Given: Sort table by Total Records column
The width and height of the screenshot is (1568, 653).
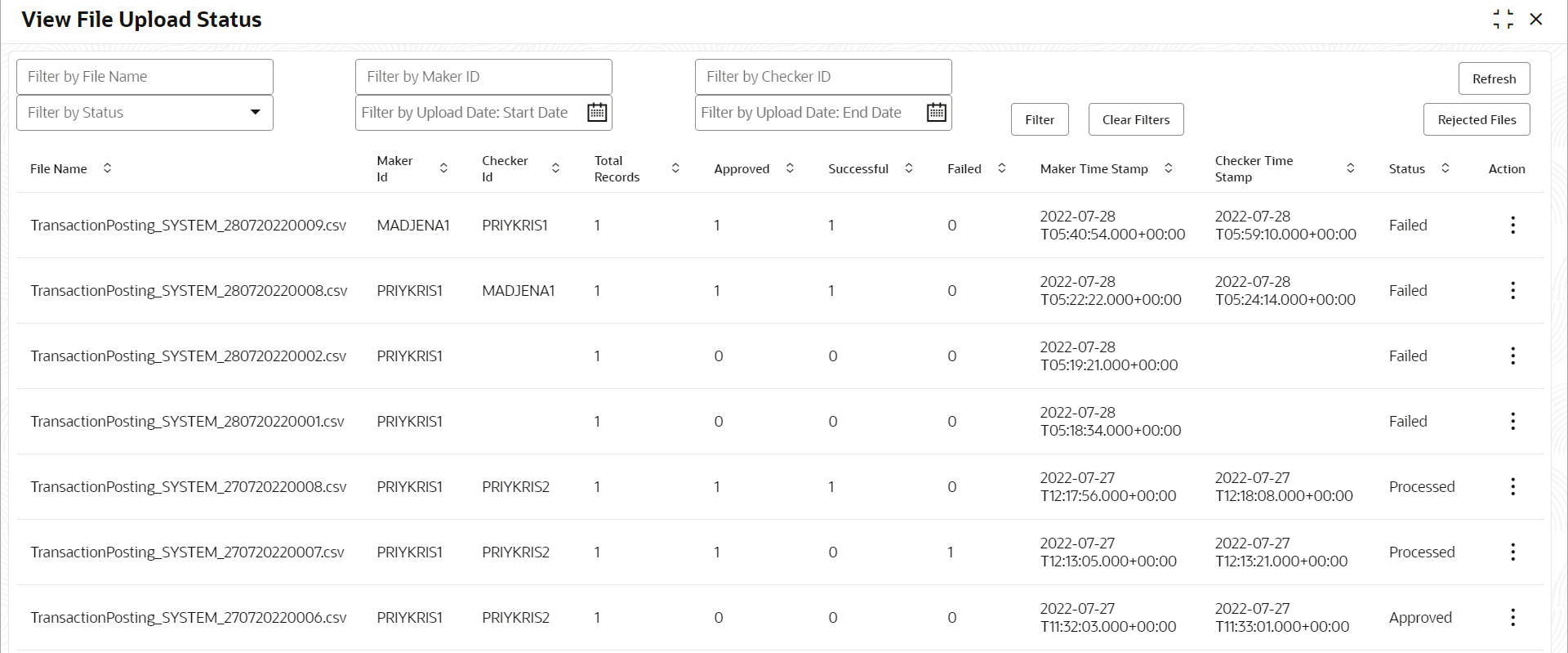Looking at the screenshot, I should tap(675, 168).
